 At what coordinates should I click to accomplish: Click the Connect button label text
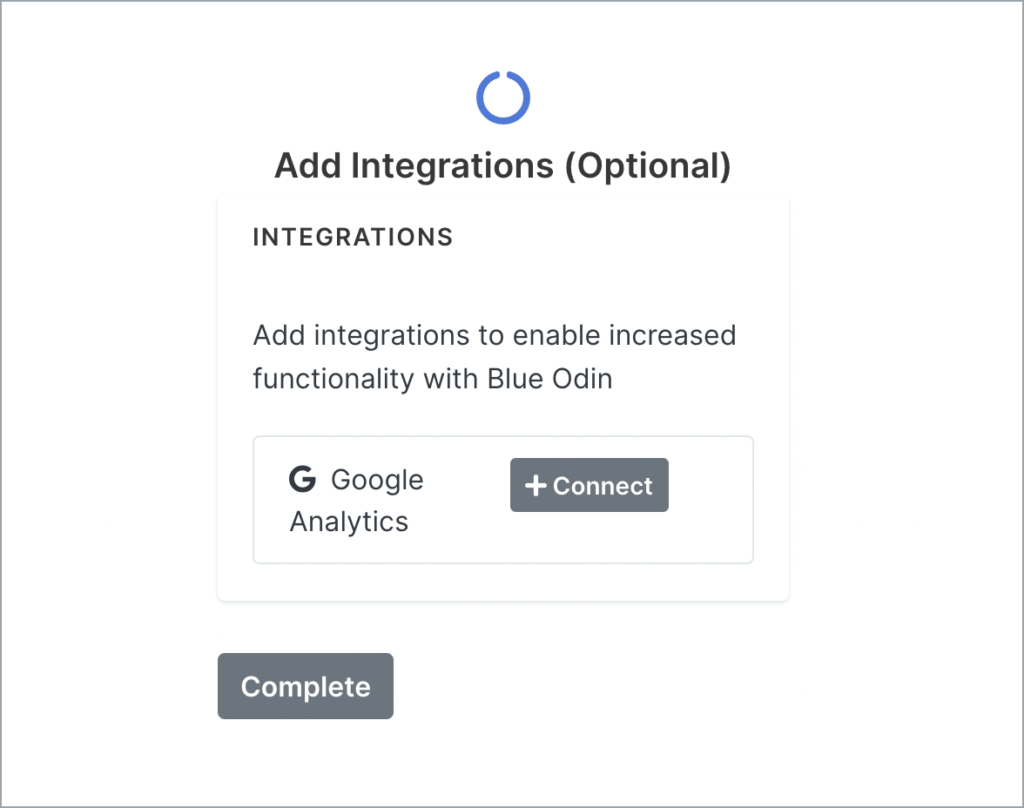(601, 484)
